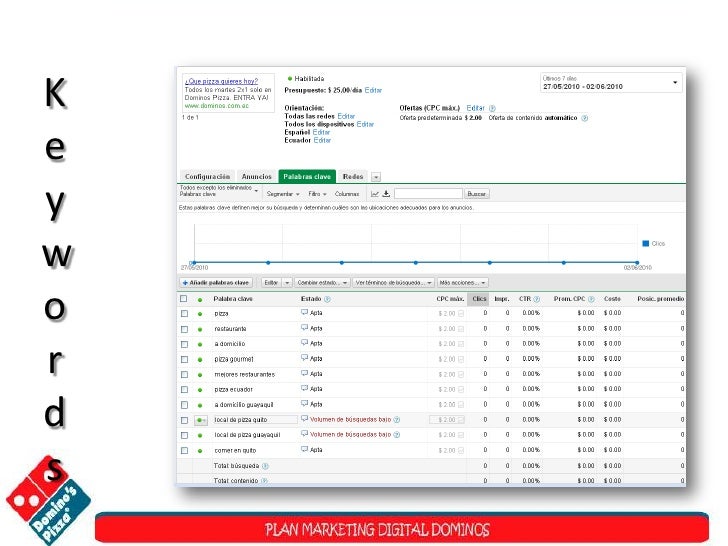The image size is (728, 546).
Task: Click Editar link next to Español
Action: (321, 132)
